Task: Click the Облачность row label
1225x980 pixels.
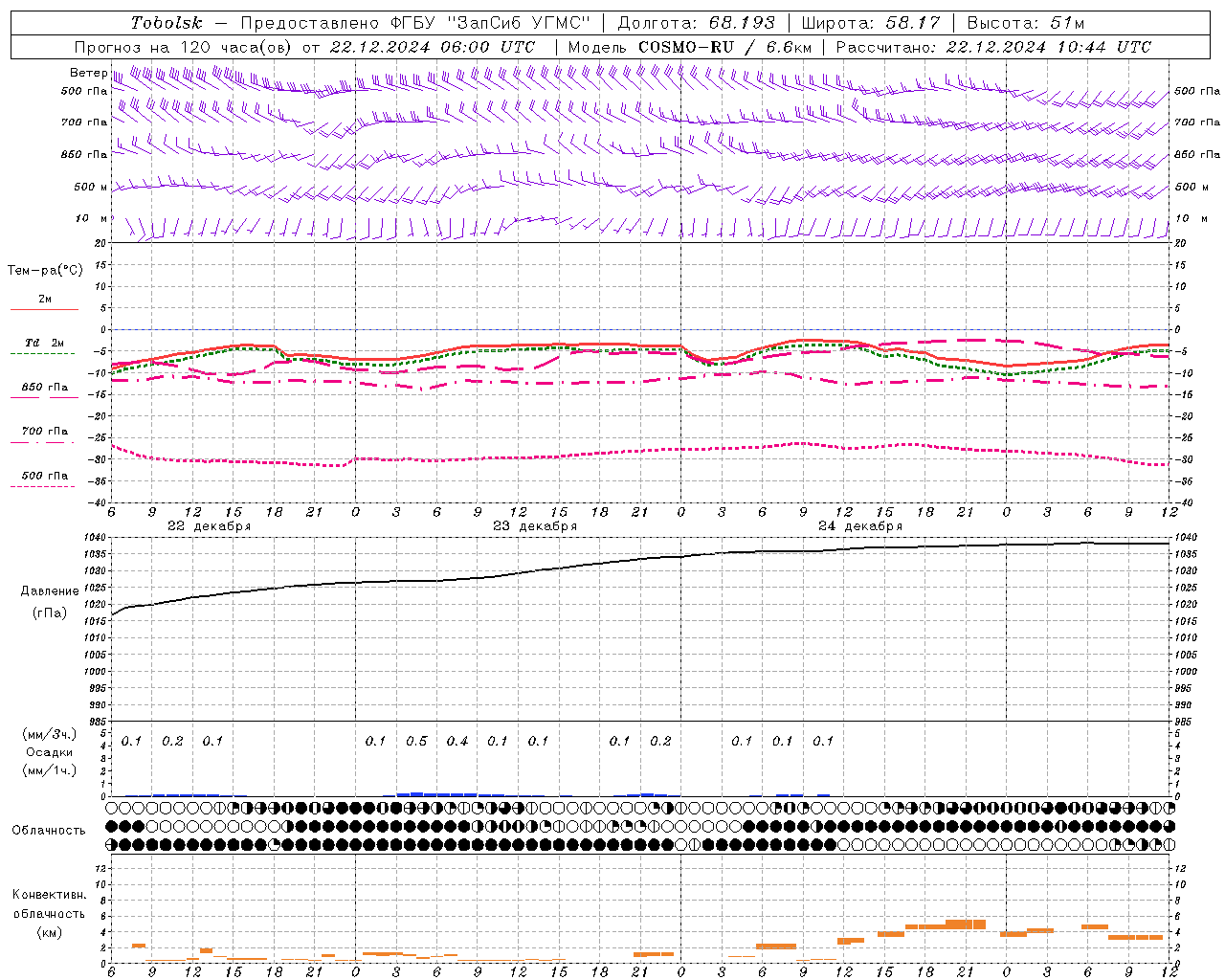Action: pos(49,831)
